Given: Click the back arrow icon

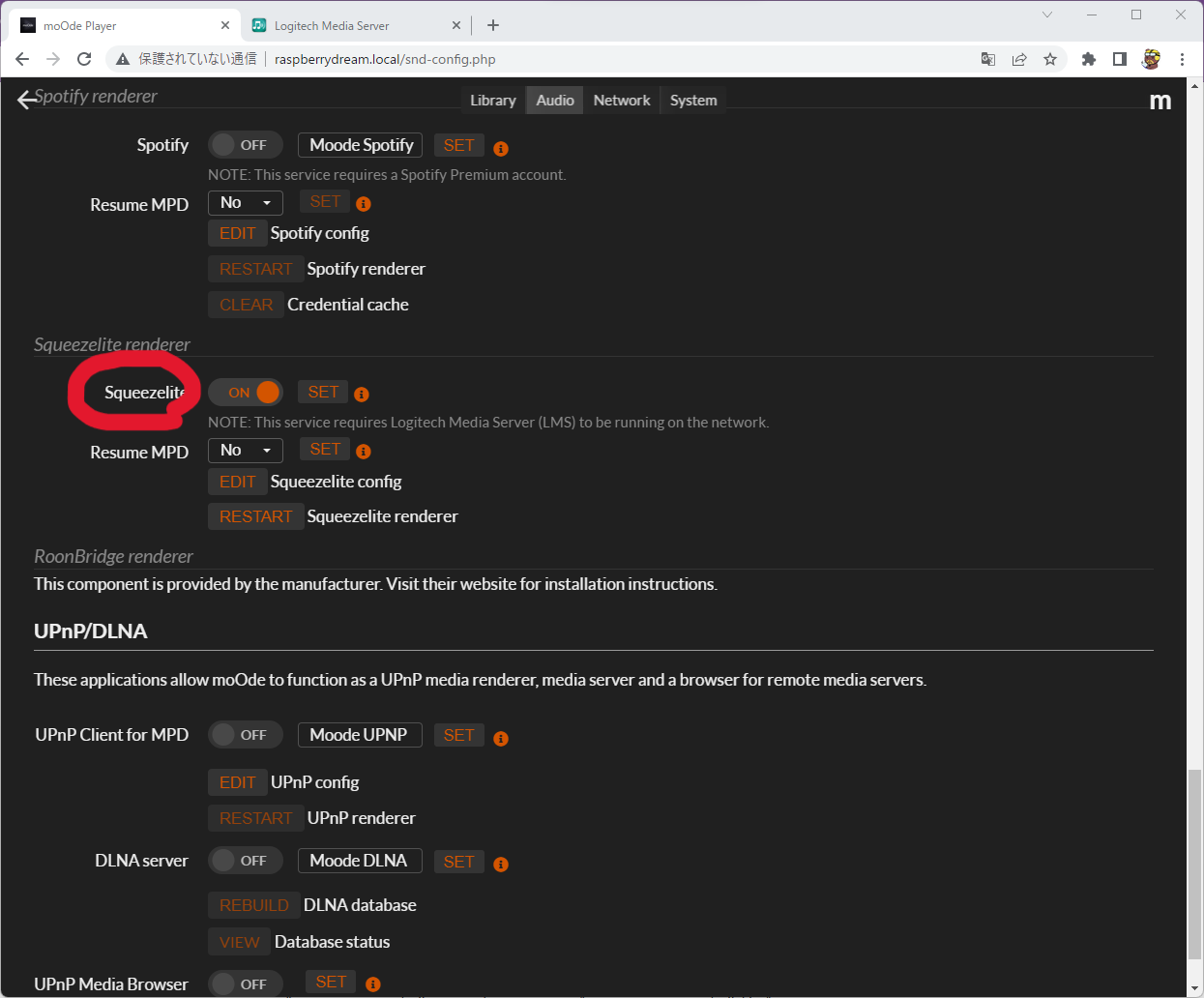Looking at the screenshot, I should [26, 100].
